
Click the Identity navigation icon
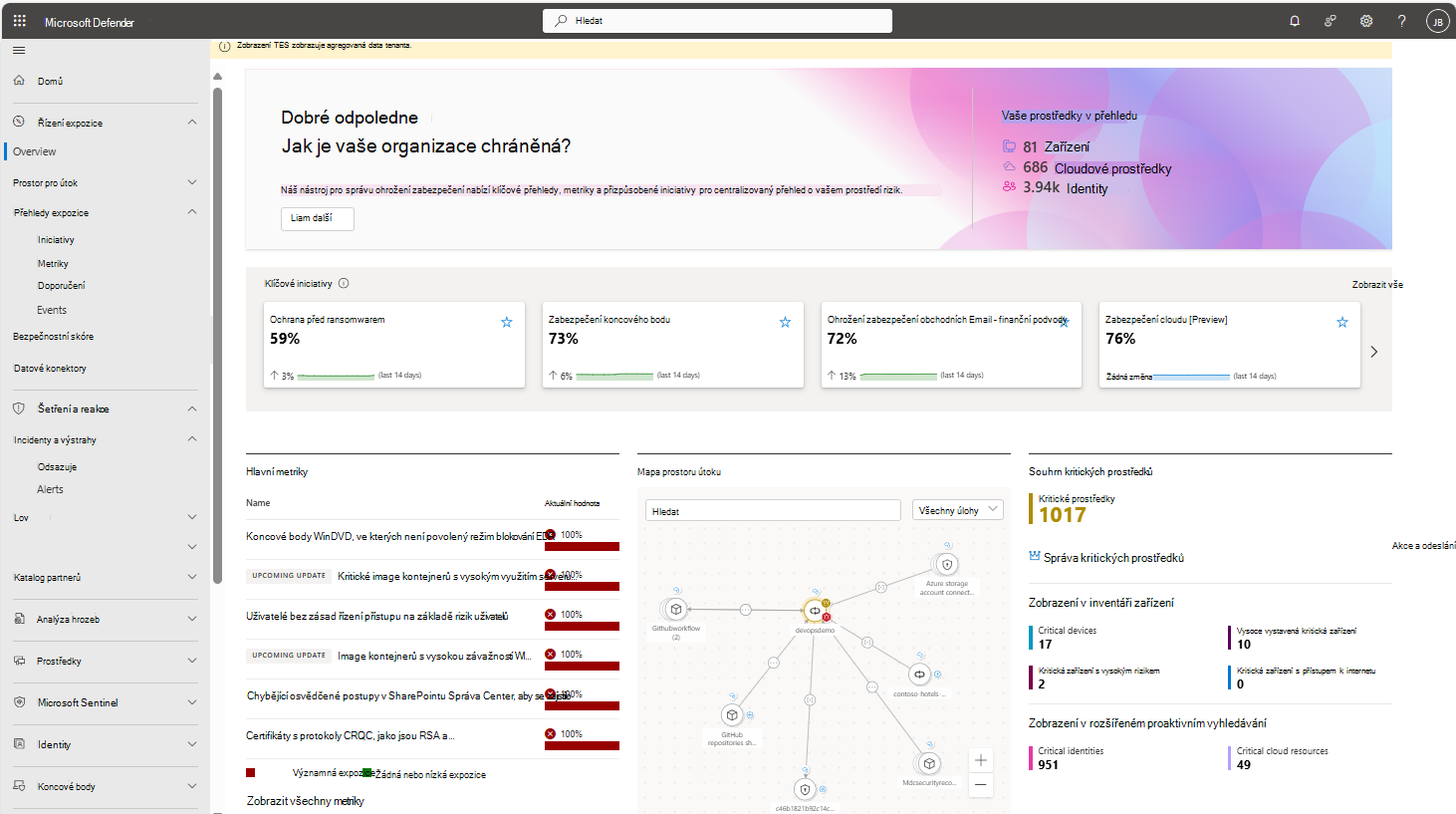click(19, 744)
